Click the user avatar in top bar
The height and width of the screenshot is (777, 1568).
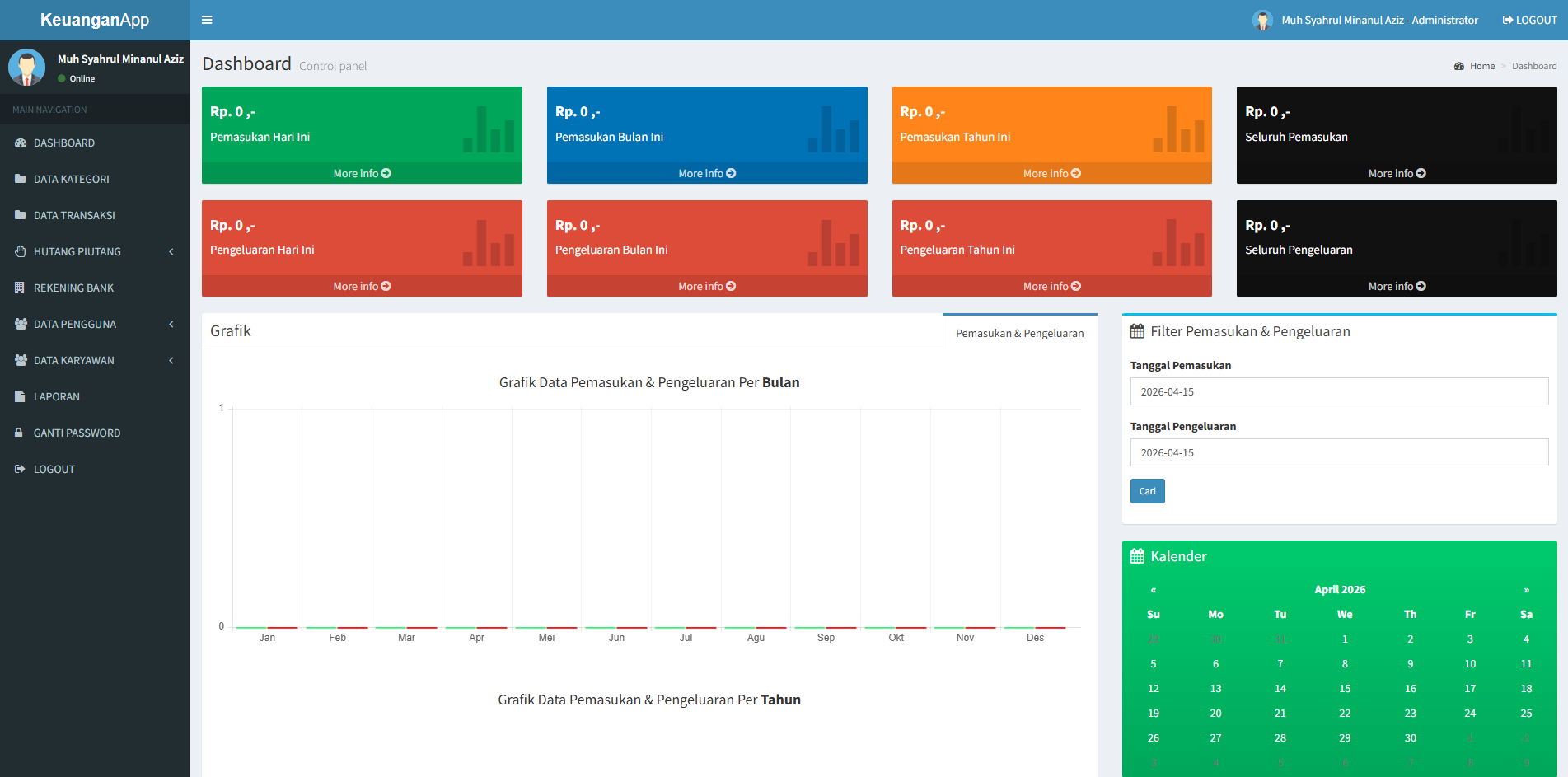[1261, 20]
